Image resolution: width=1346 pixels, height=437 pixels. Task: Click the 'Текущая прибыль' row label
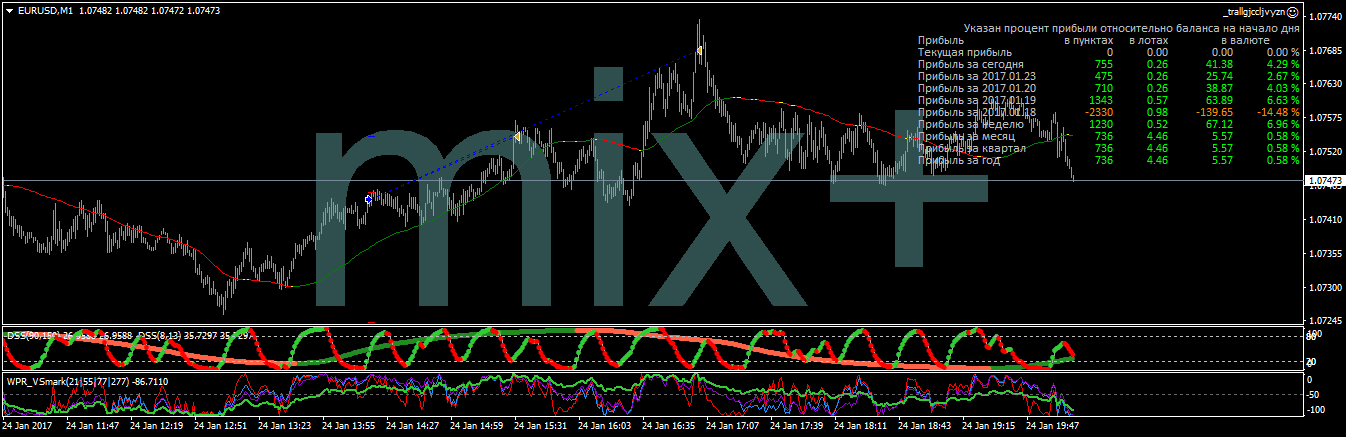tap(965, 52)
